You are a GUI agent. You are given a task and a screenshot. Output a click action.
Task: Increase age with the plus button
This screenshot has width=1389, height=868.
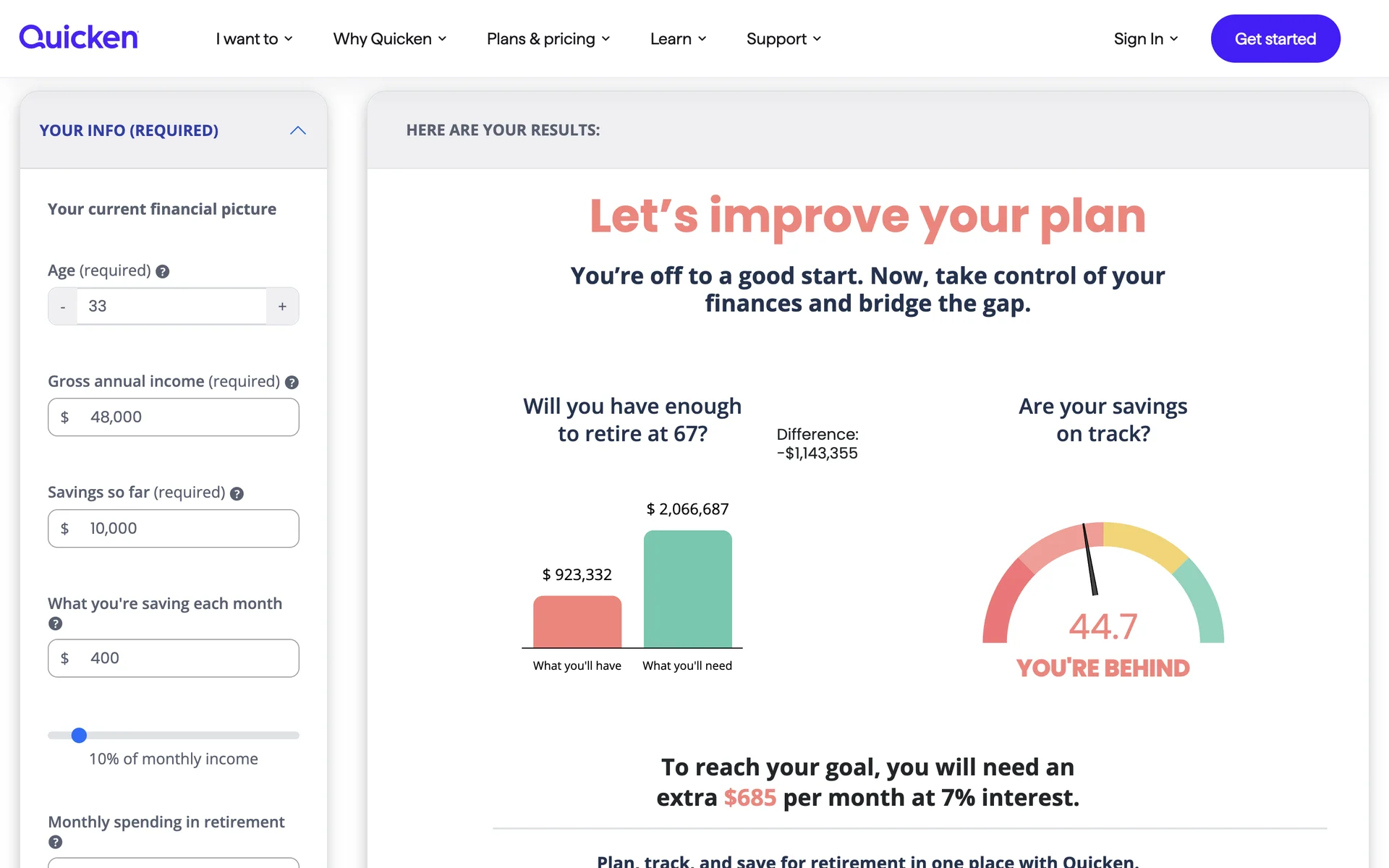tap(282, 307)
